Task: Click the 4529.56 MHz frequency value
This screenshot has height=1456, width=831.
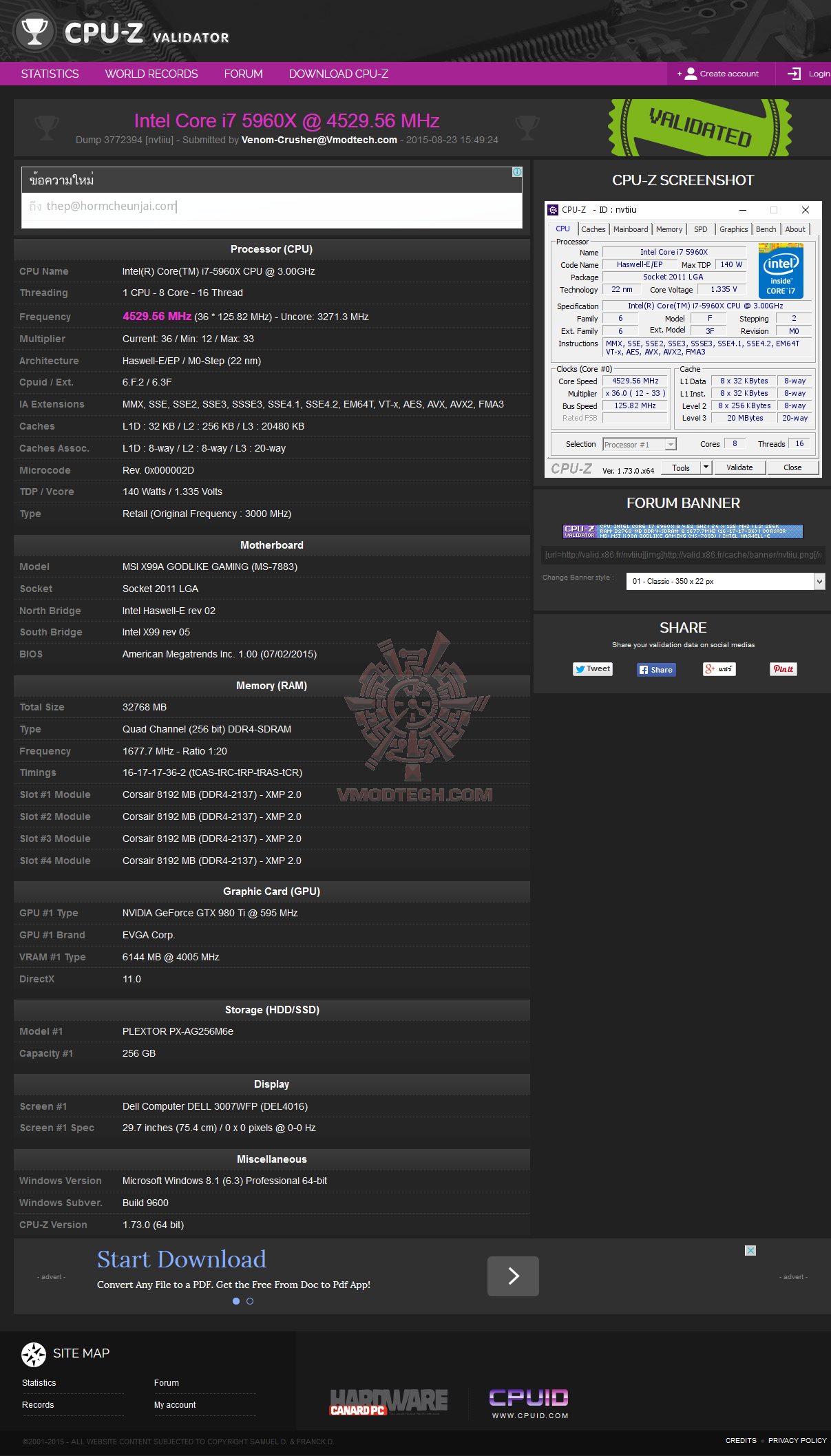Action: pyautogui.click(x=157, y=316)
